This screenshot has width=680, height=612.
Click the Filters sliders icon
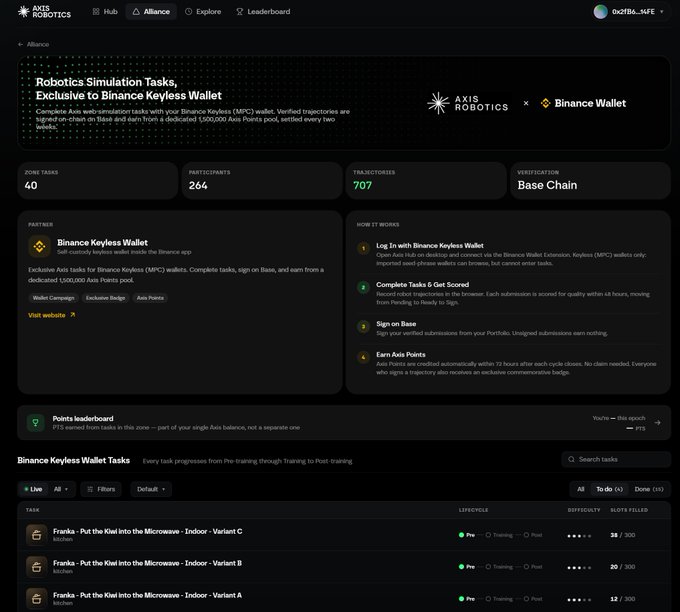tap(90, 489)
